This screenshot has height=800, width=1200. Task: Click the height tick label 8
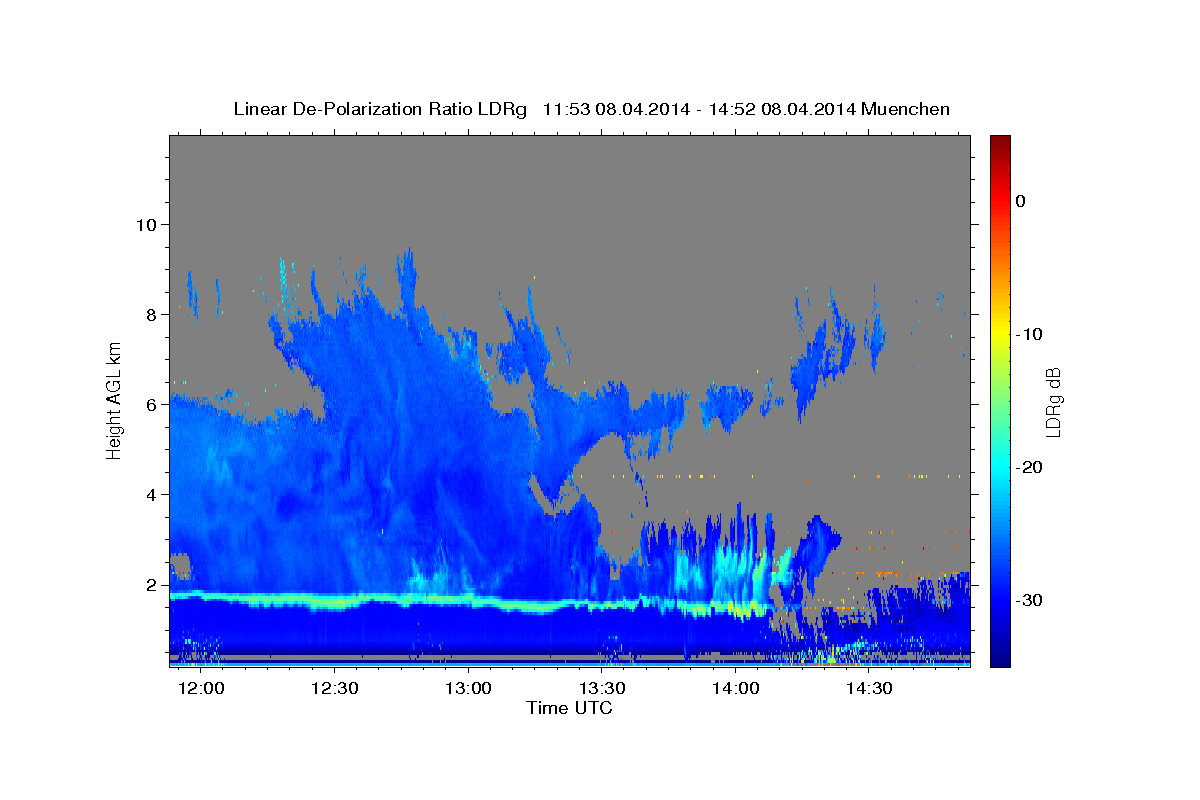(x=151, y=314)
